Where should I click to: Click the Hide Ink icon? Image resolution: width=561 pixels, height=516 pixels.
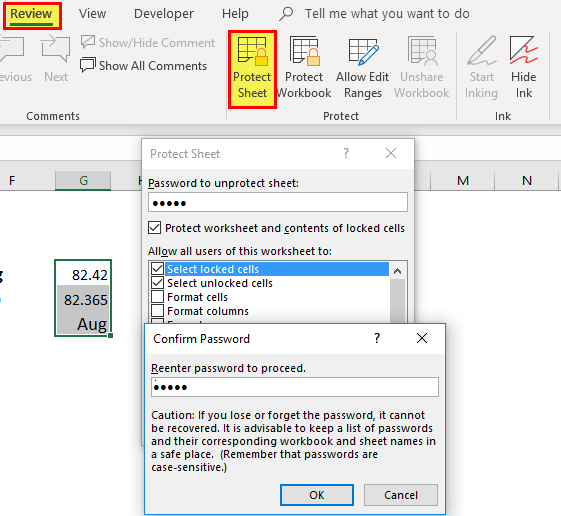[523, 68]
